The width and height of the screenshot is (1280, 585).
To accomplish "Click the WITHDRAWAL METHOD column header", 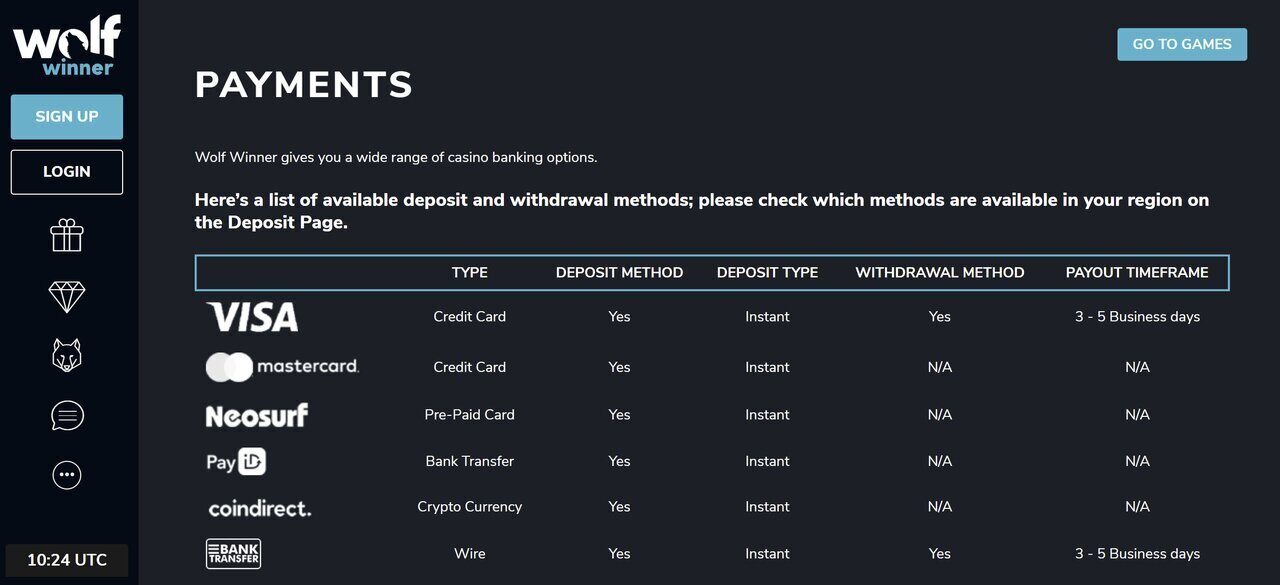I will [x=940, y=272].
